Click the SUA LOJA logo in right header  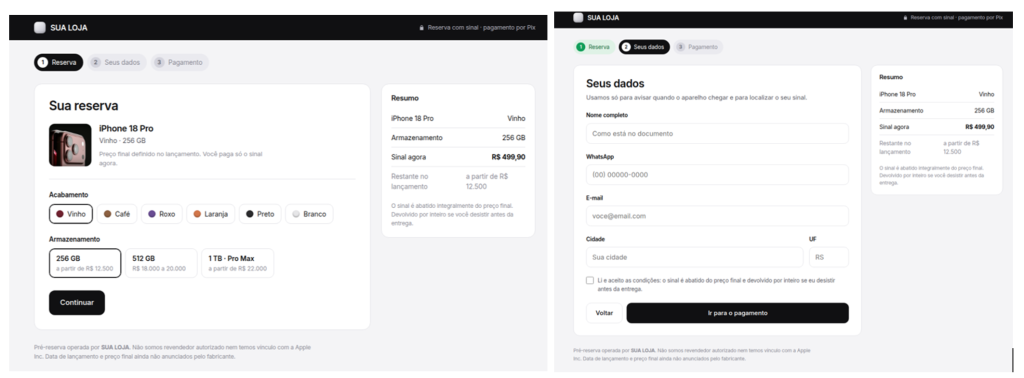596,18
